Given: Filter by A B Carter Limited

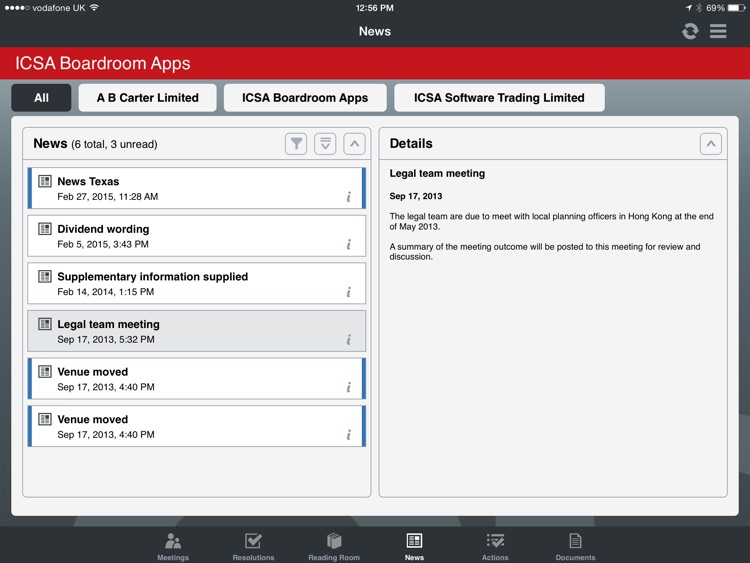Looking at the screenshot, I should click(147, 98).
